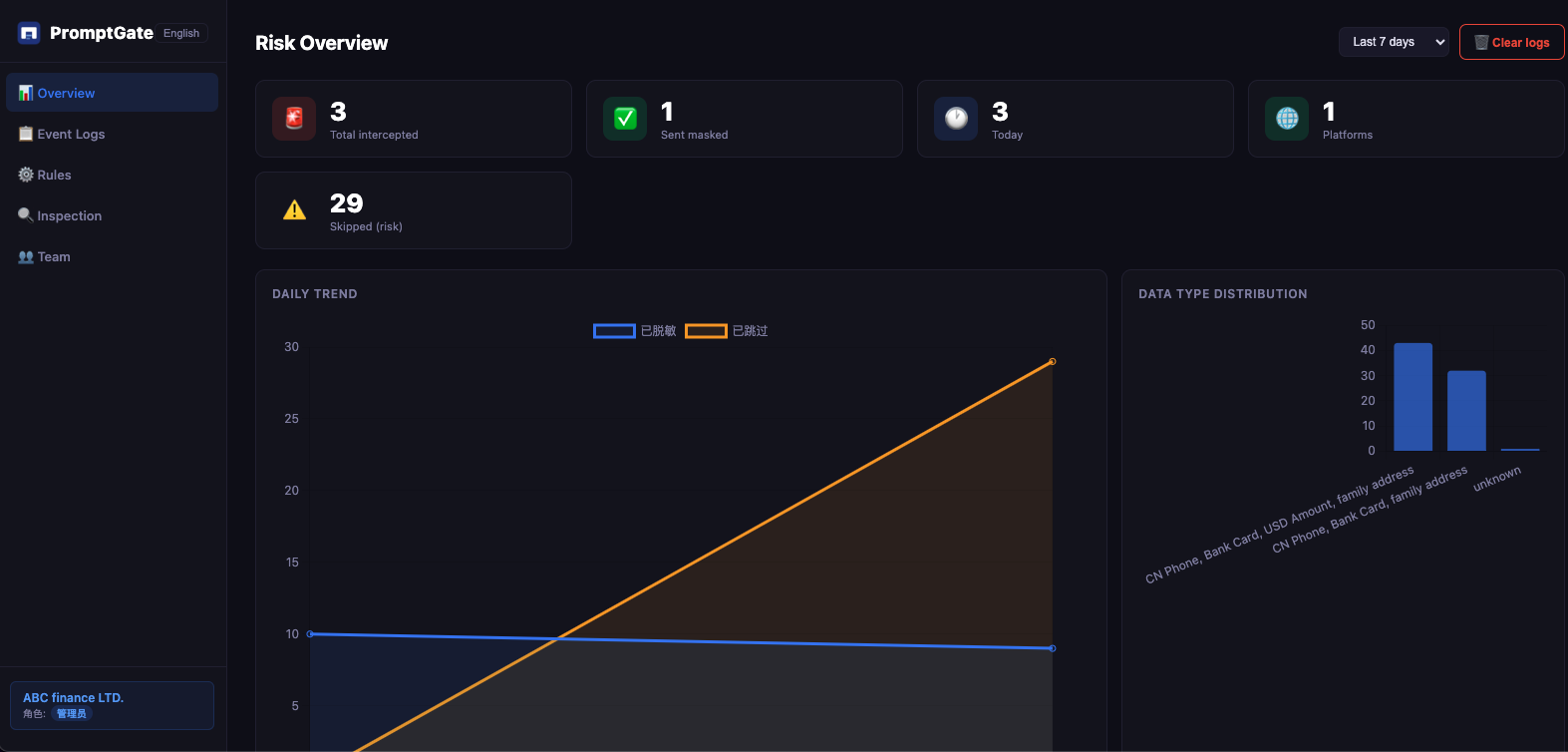Open the Last 7 days dropdown
The height and width of the screenshot is (752, 1568).
[1394, 42]
